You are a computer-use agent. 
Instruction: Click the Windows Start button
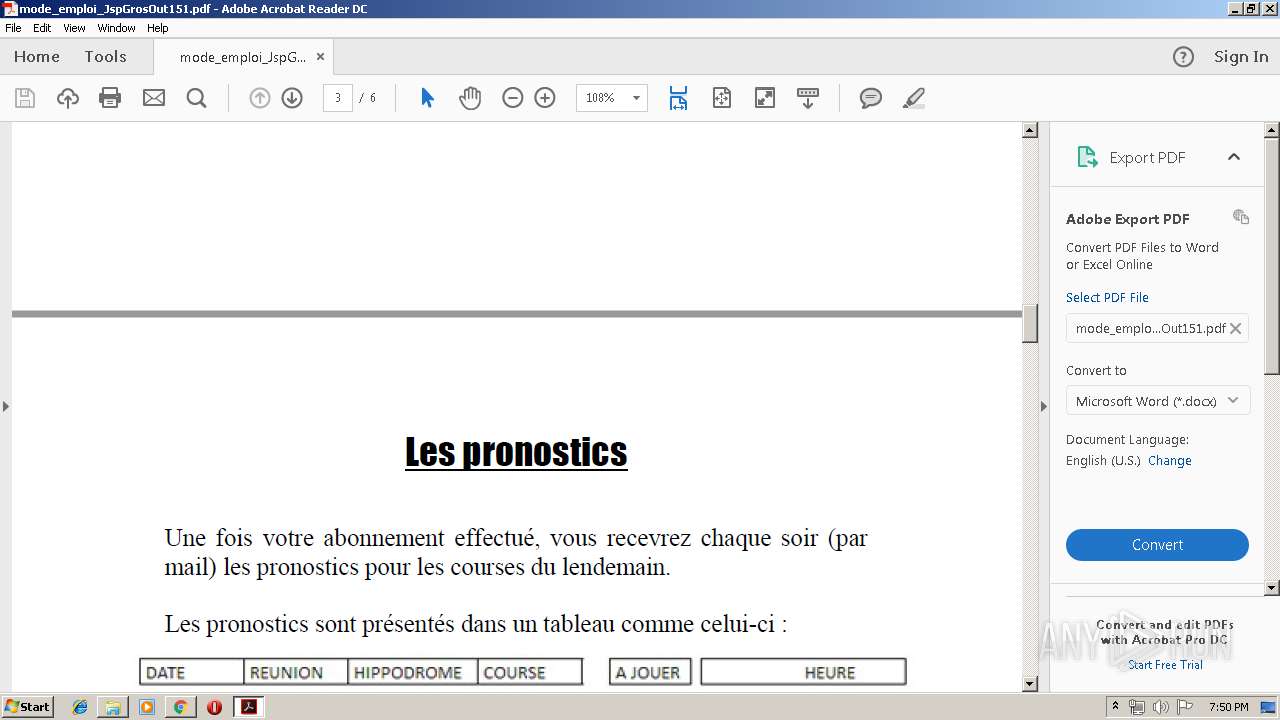(28, 707)
